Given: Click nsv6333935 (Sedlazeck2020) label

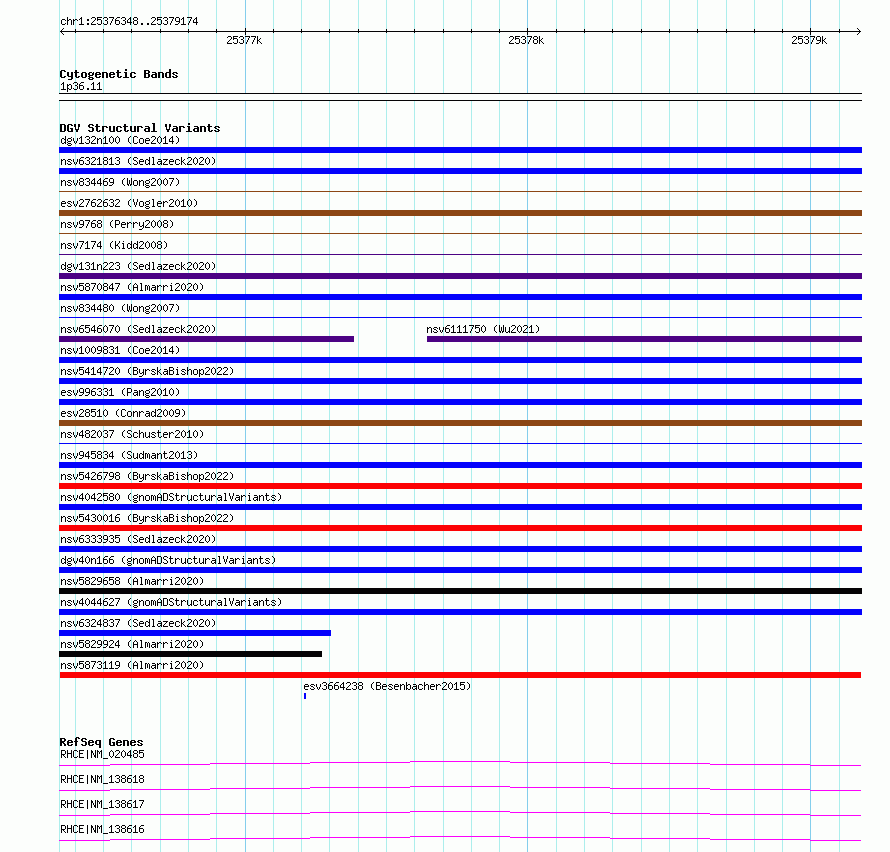Looking at the screenshot, I should point(138,539).
